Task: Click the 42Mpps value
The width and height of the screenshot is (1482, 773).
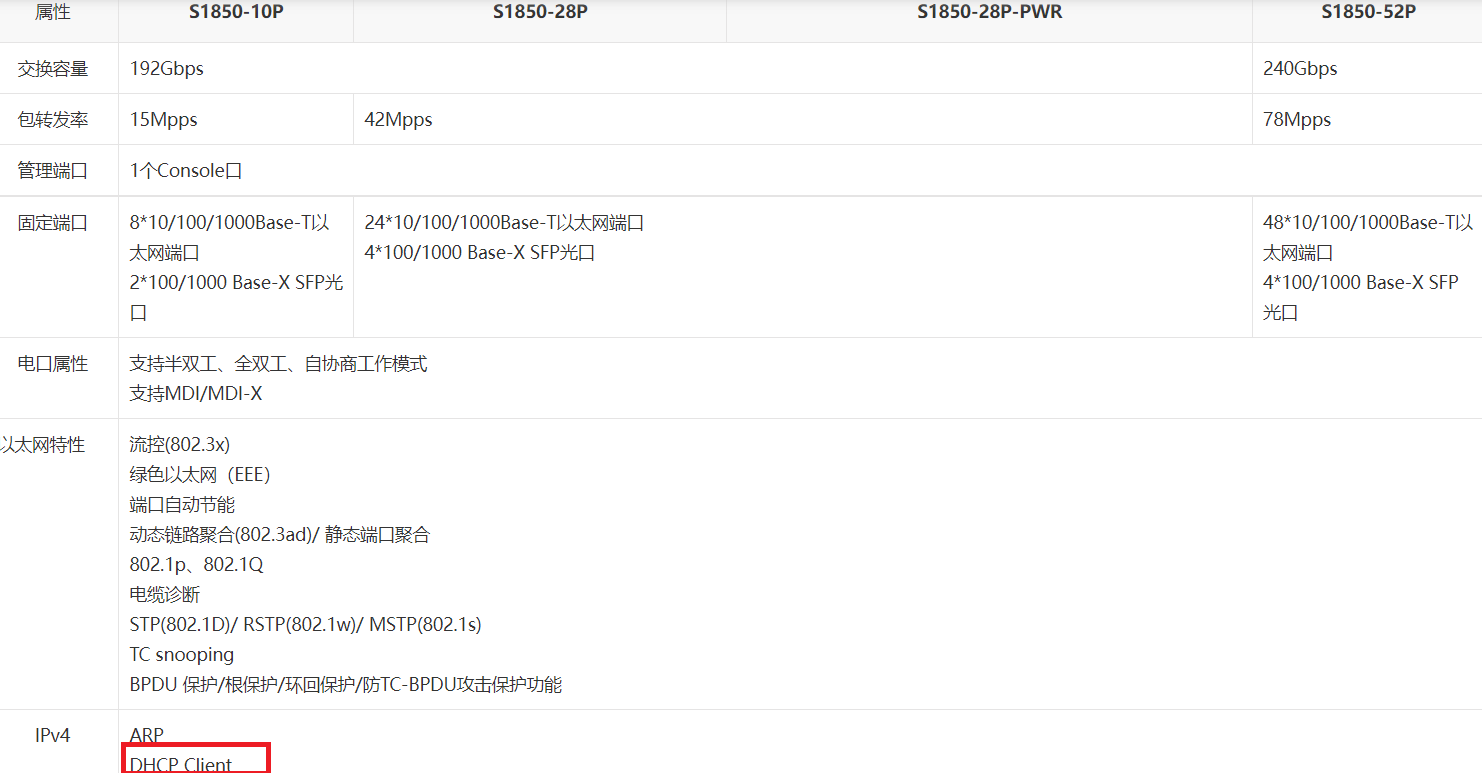Action: coord(398,120)
